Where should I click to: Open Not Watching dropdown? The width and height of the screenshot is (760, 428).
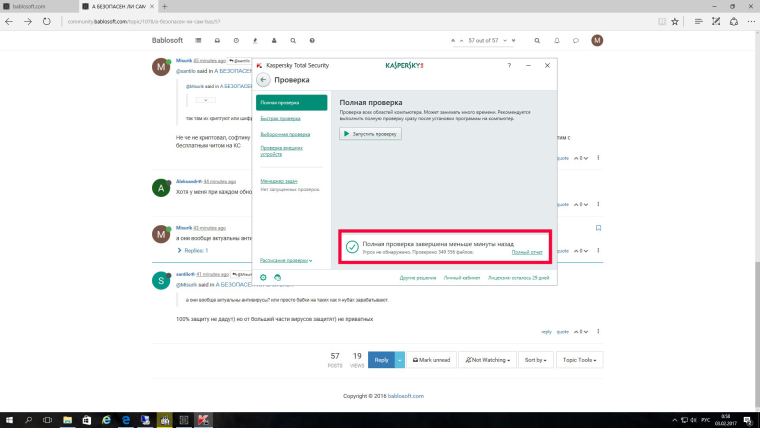tap(488, 360)
